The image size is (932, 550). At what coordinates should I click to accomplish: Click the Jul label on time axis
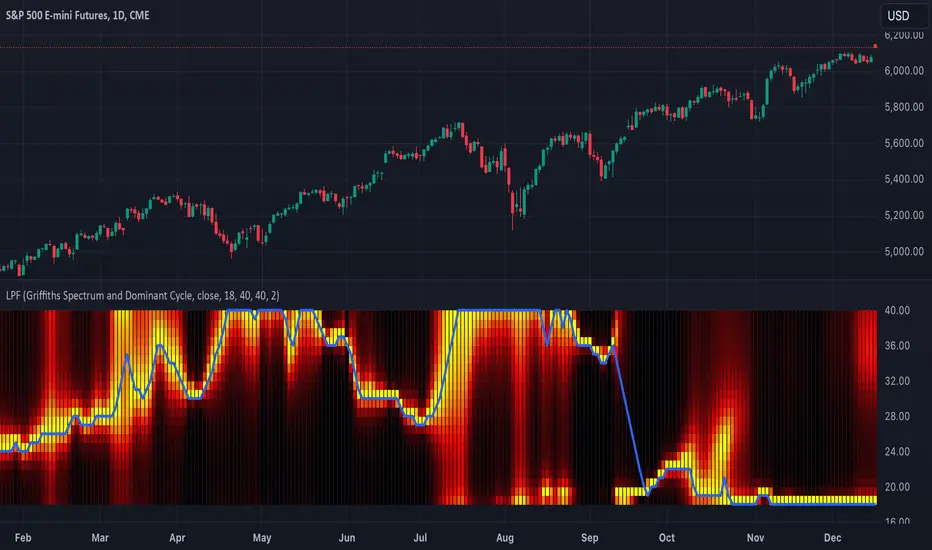[x=420, y=538]
